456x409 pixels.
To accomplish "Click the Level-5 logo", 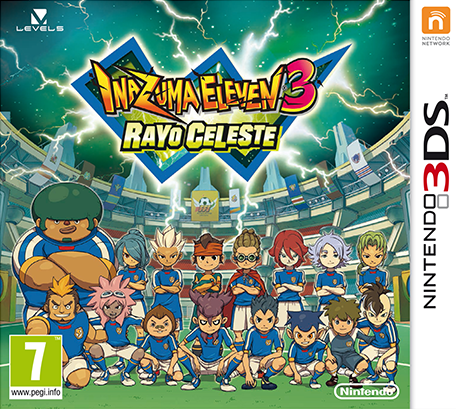I will (40, 20).
